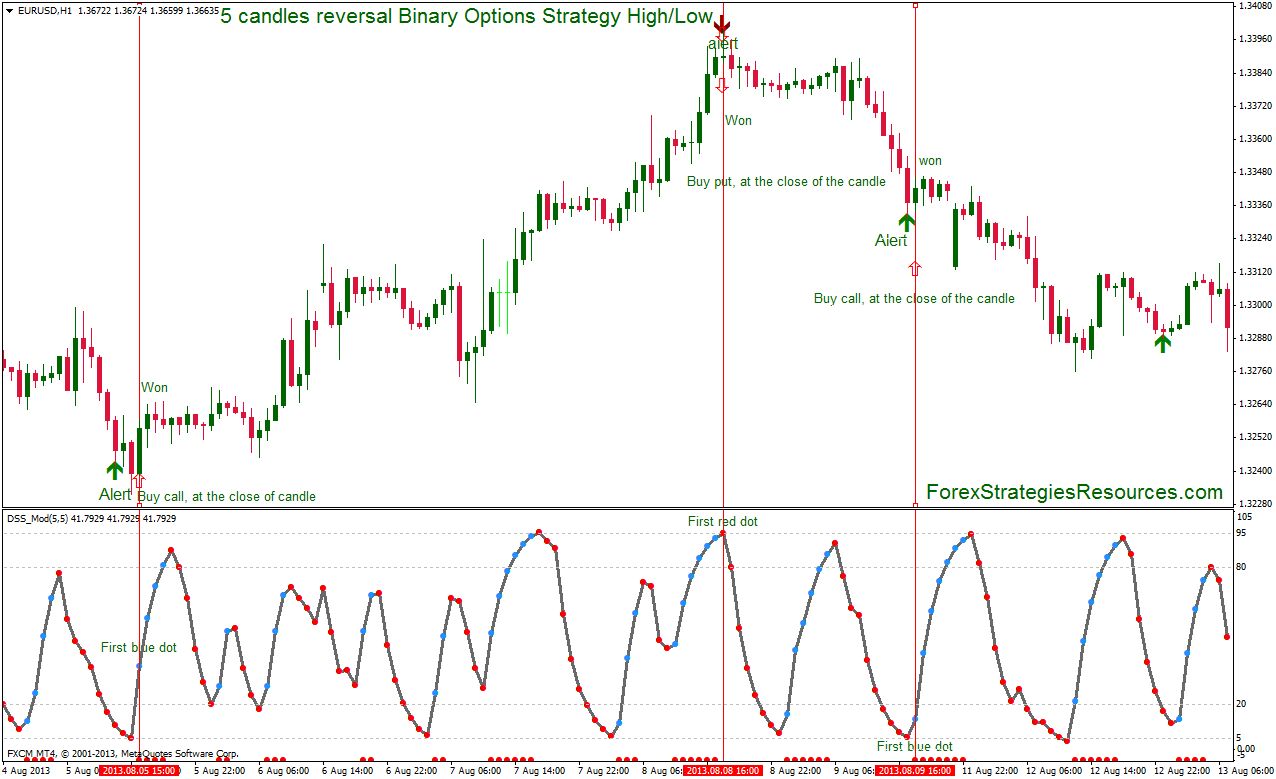The height and width of the screenshot is (779, 1276).
Task: Click the lowercase 'alert' label at the chart high
Action: click(x=723, y=44)
